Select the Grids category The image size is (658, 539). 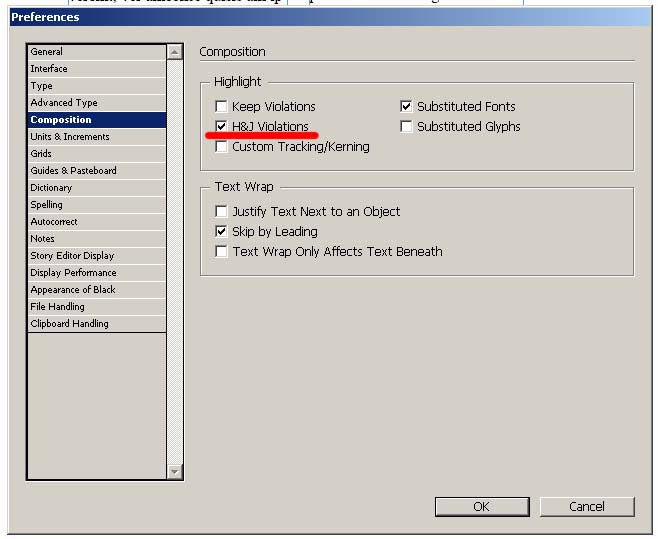click(x=97, y=154)
